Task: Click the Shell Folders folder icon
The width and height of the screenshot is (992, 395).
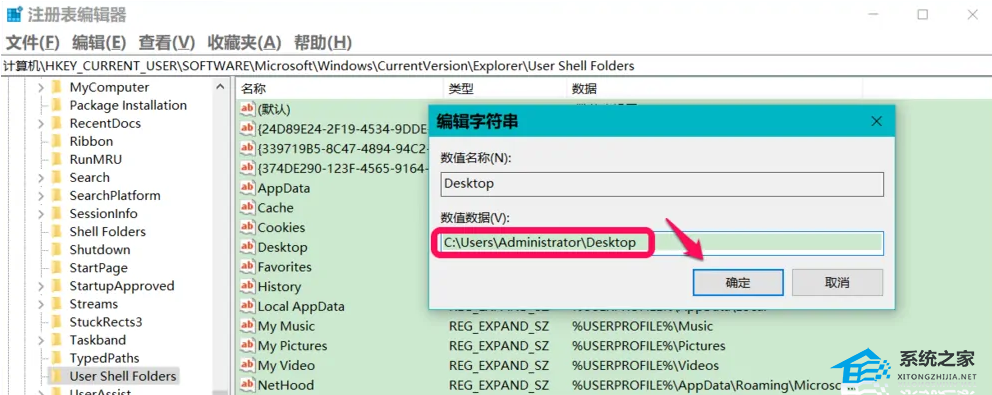Action: 56,232
